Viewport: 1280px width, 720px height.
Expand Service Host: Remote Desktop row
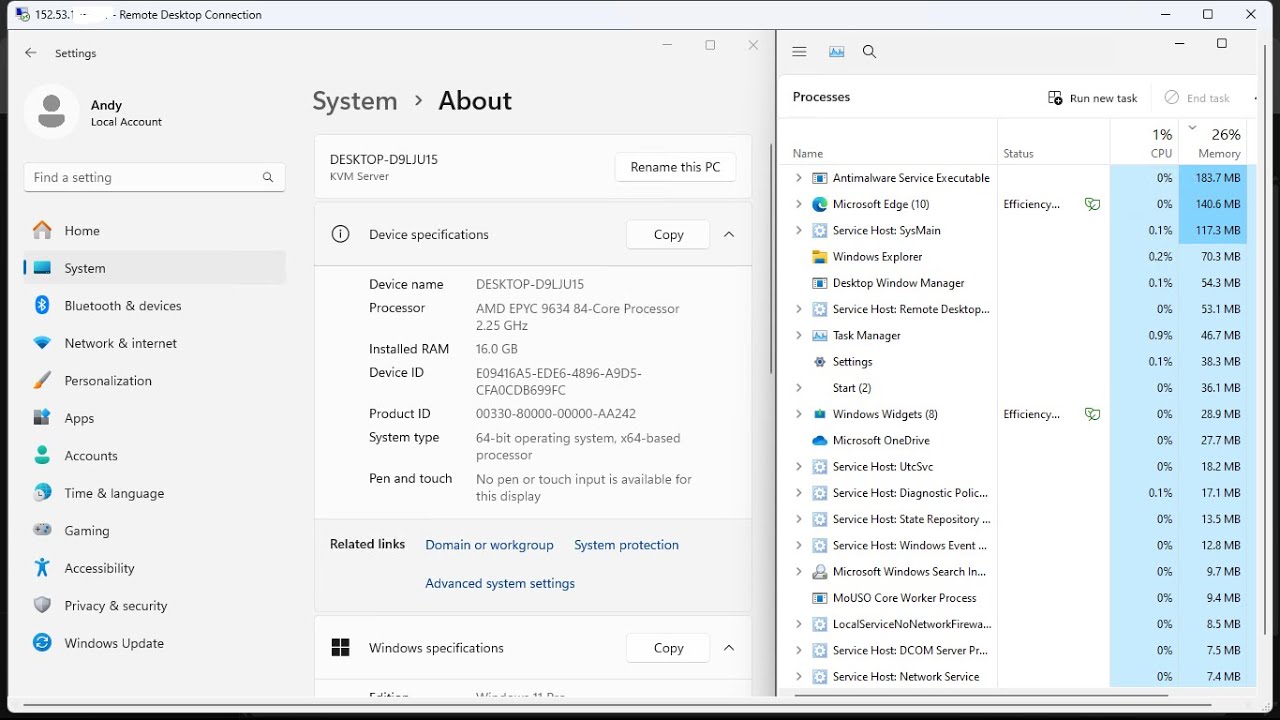798,309
